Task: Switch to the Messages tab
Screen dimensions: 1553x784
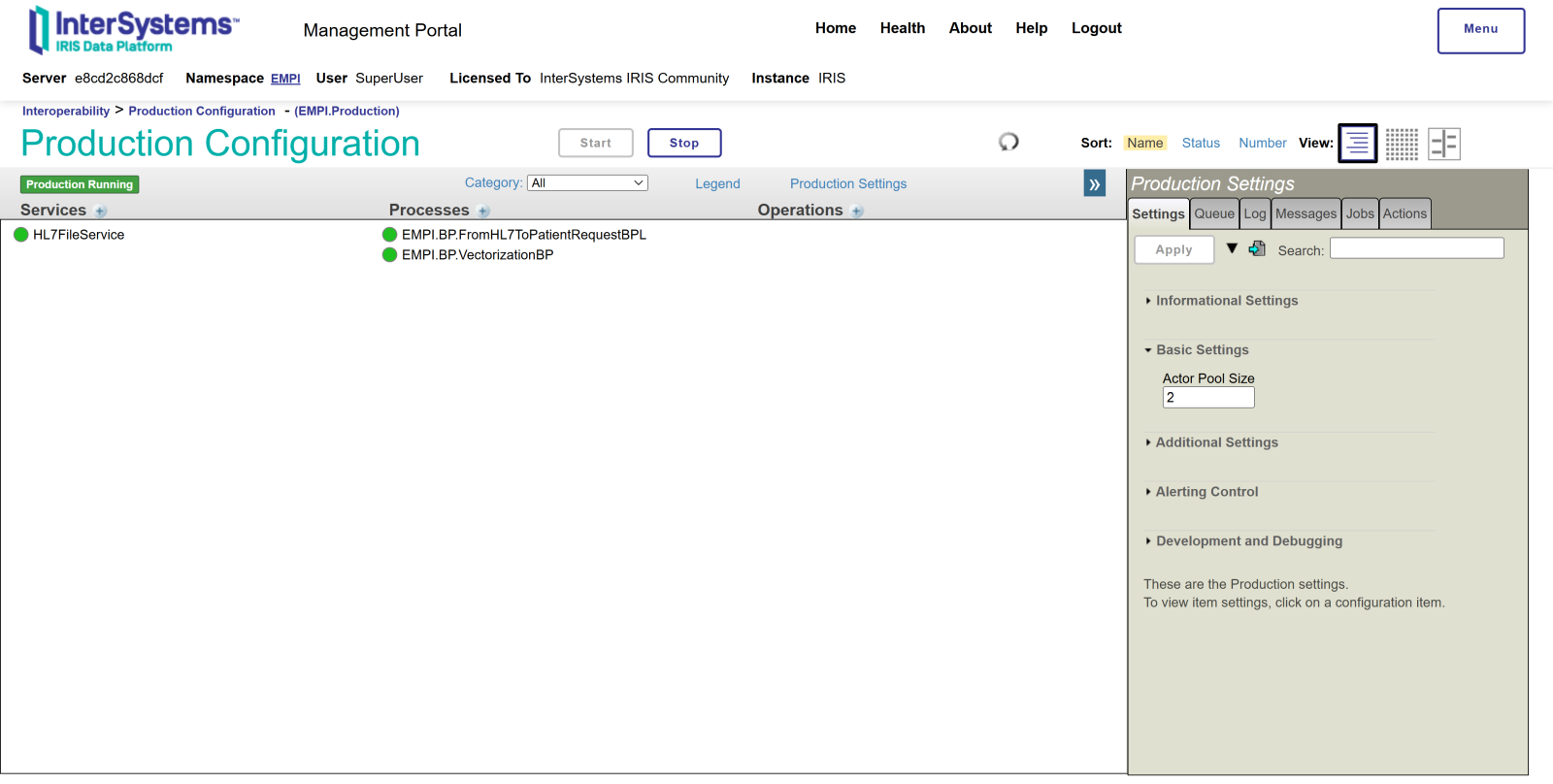Action: 1305,213
